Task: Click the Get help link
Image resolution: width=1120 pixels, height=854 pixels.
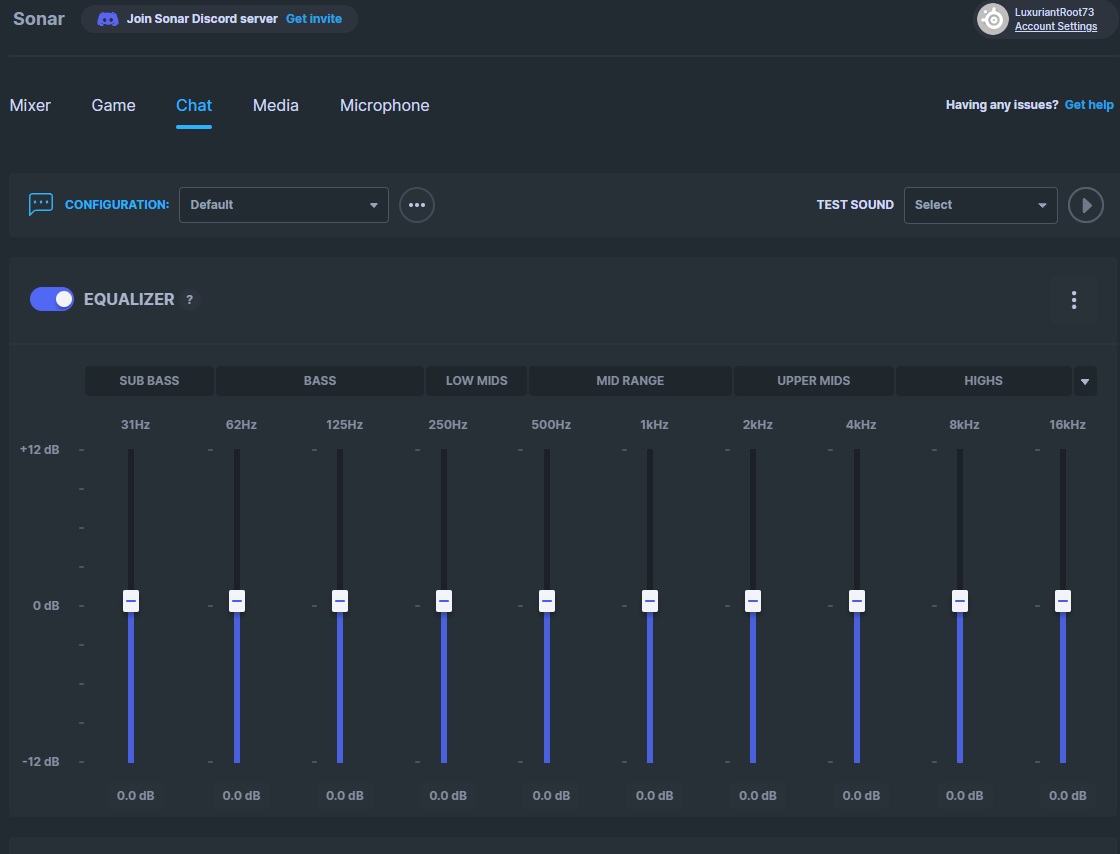Action: tap(1089, 105)
